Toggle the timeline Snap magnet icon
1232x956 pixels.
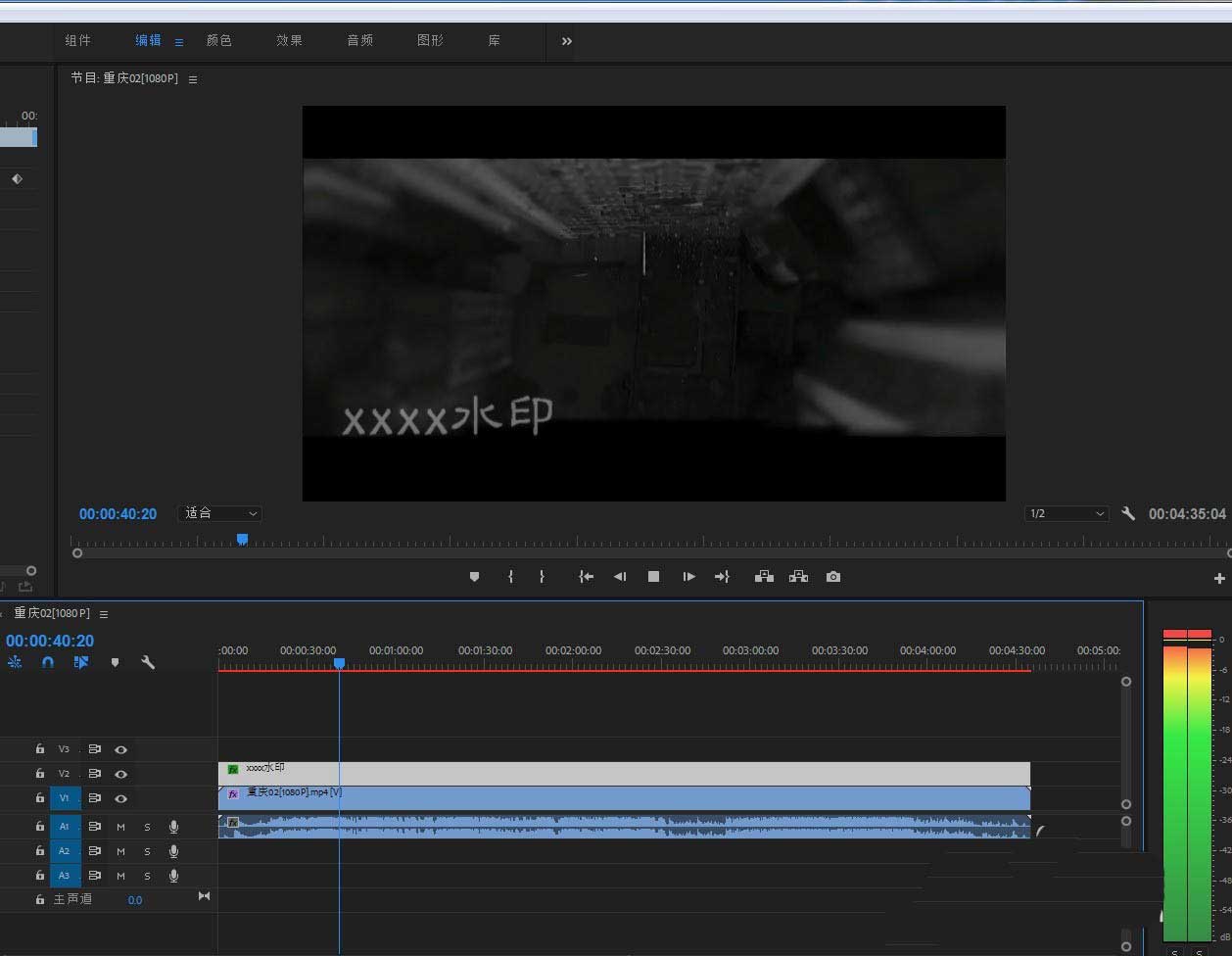tap(48, 662)
